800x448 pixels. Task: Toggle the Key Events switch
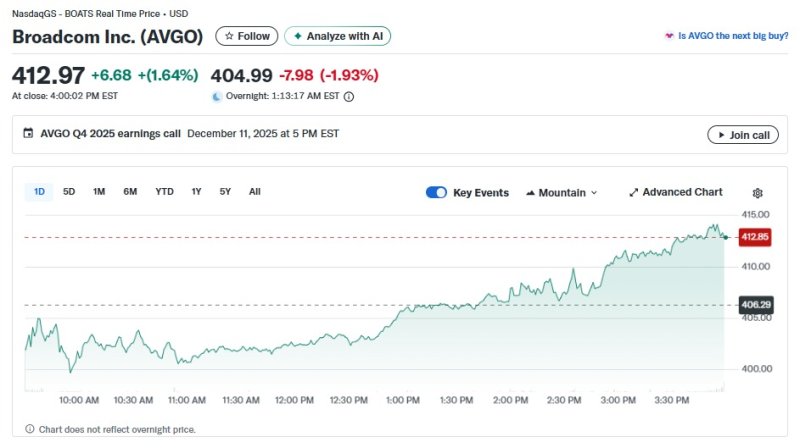coord(436,192)
